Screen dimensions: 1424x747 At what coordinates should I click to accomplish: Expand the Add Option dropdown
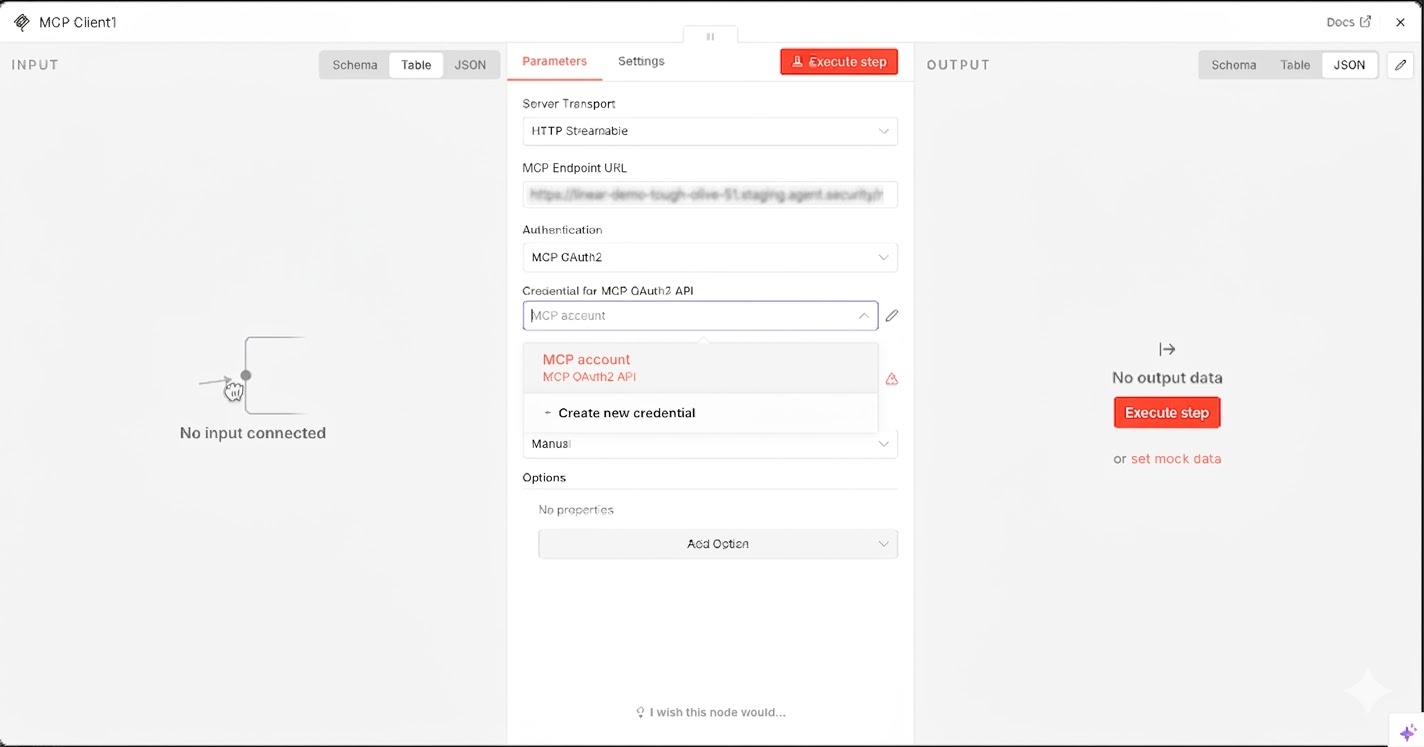717,543
